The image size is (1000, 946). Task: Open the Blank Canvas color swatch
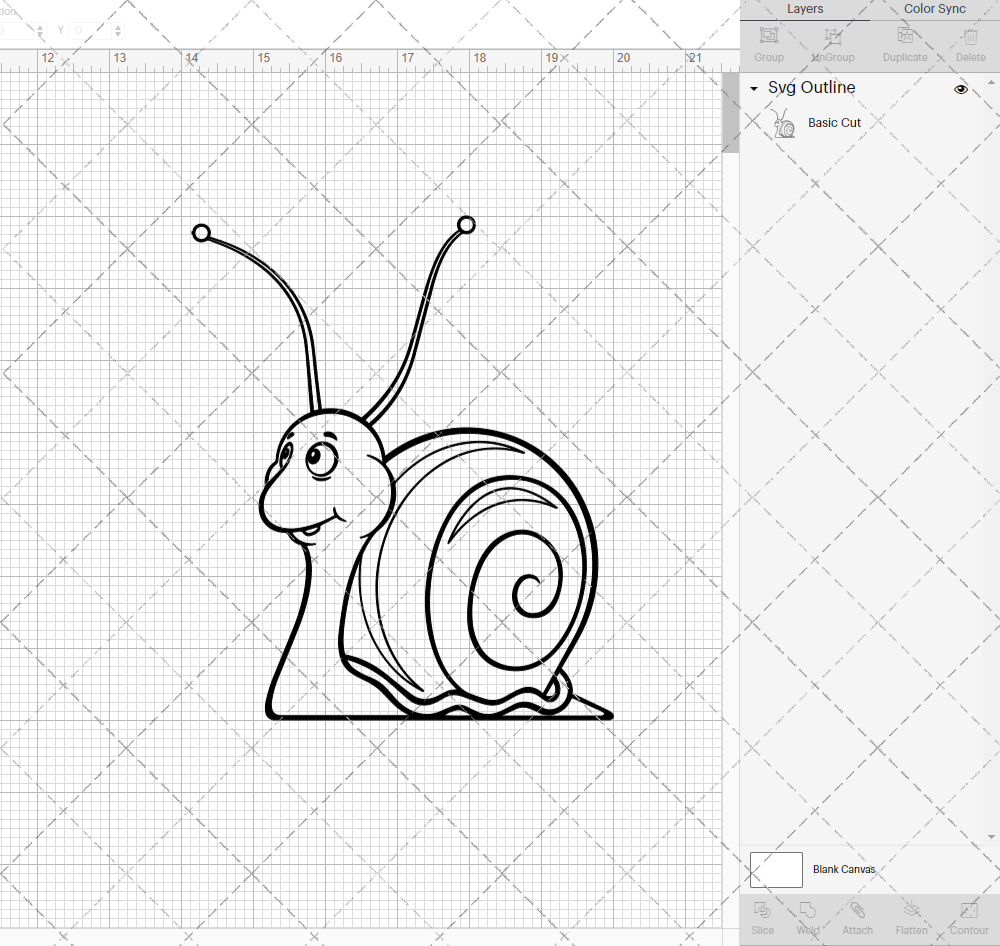point(776,869)
